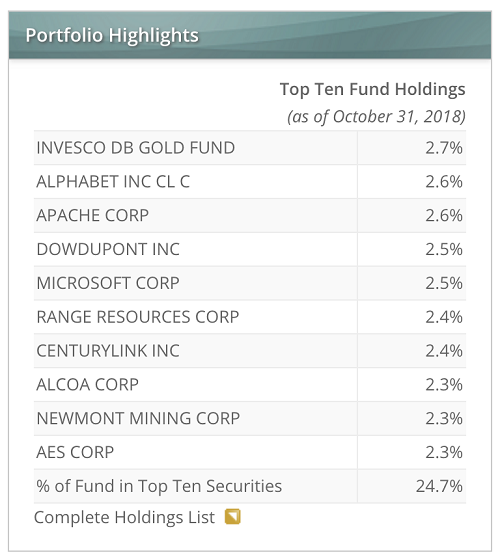
Task: Click the 2.7% value for Invesco DB Gold
Action: click(444, 147)
